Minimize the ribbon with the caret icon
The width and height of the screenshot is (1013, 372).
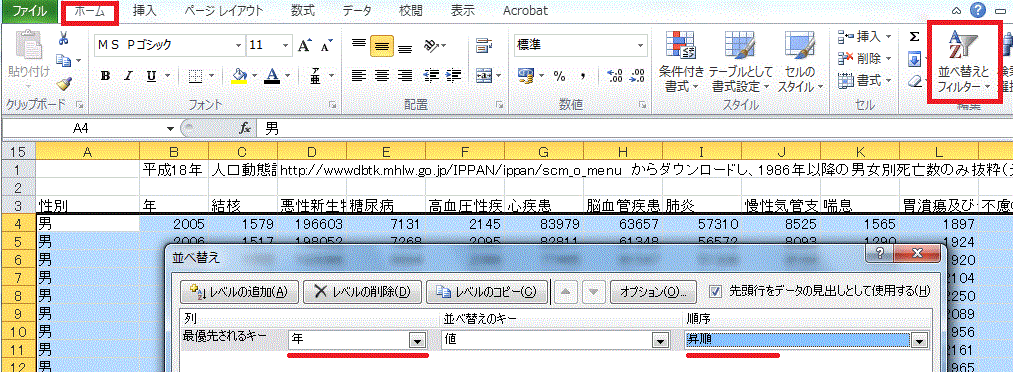[956, 11]
